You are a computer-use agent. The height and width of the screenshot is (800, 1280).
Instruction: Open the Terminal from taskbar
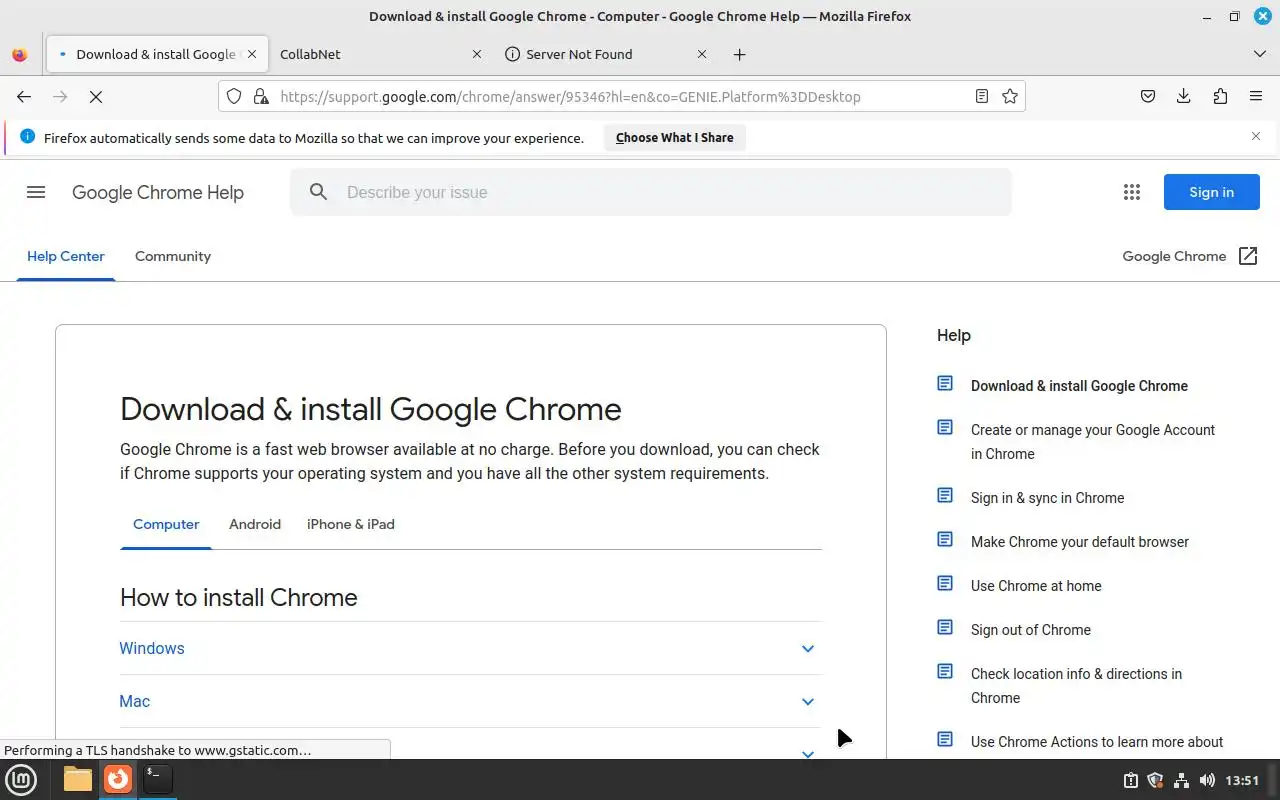click(x=157, y=779)
